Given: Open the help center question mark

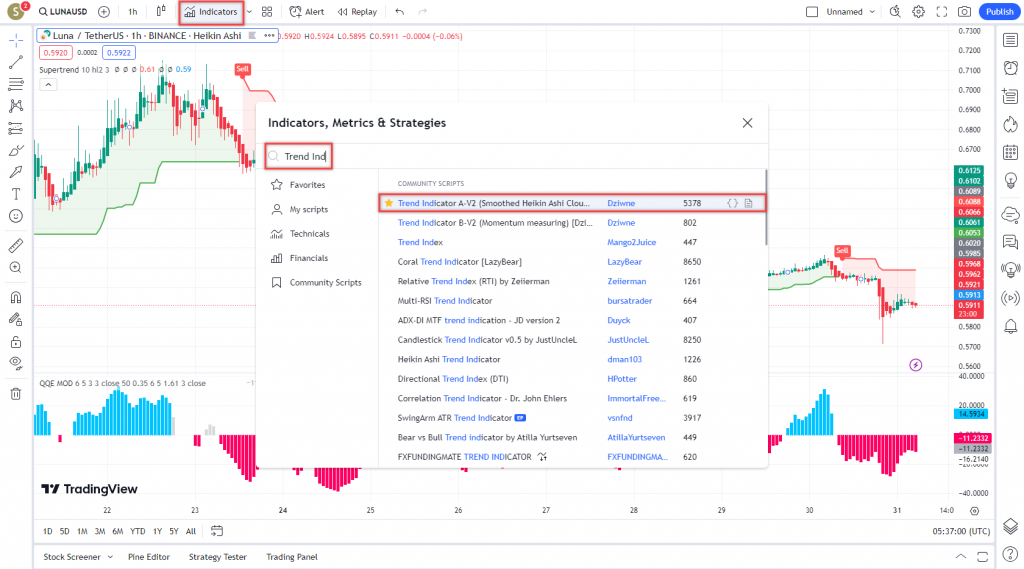Looking at the screenshot, I should coord(1010,554).
